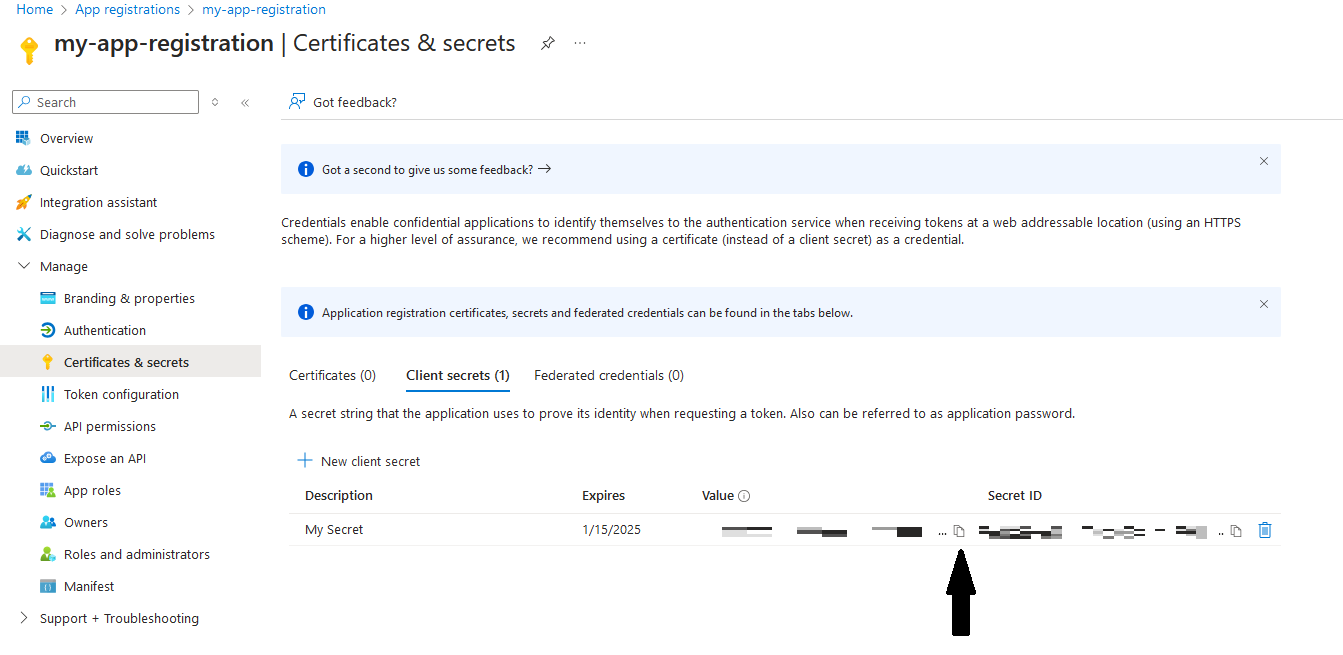Copy the Secret ID to clipboard
Viewport: 1343px width, 655px height.
pos(1236,531)
